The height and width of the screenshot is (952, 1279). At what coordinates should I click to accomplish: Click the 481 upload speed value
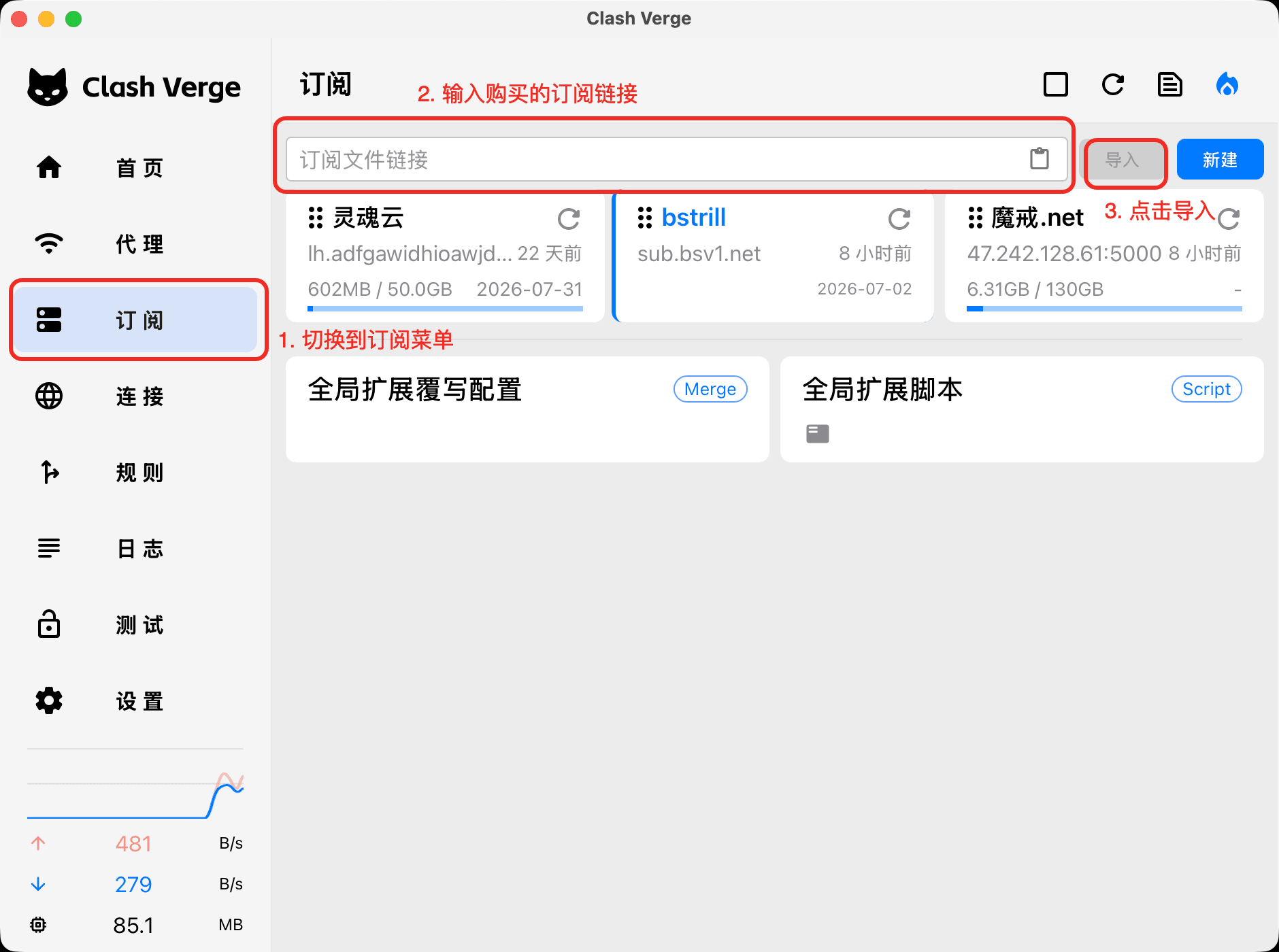tap(133, 843)
